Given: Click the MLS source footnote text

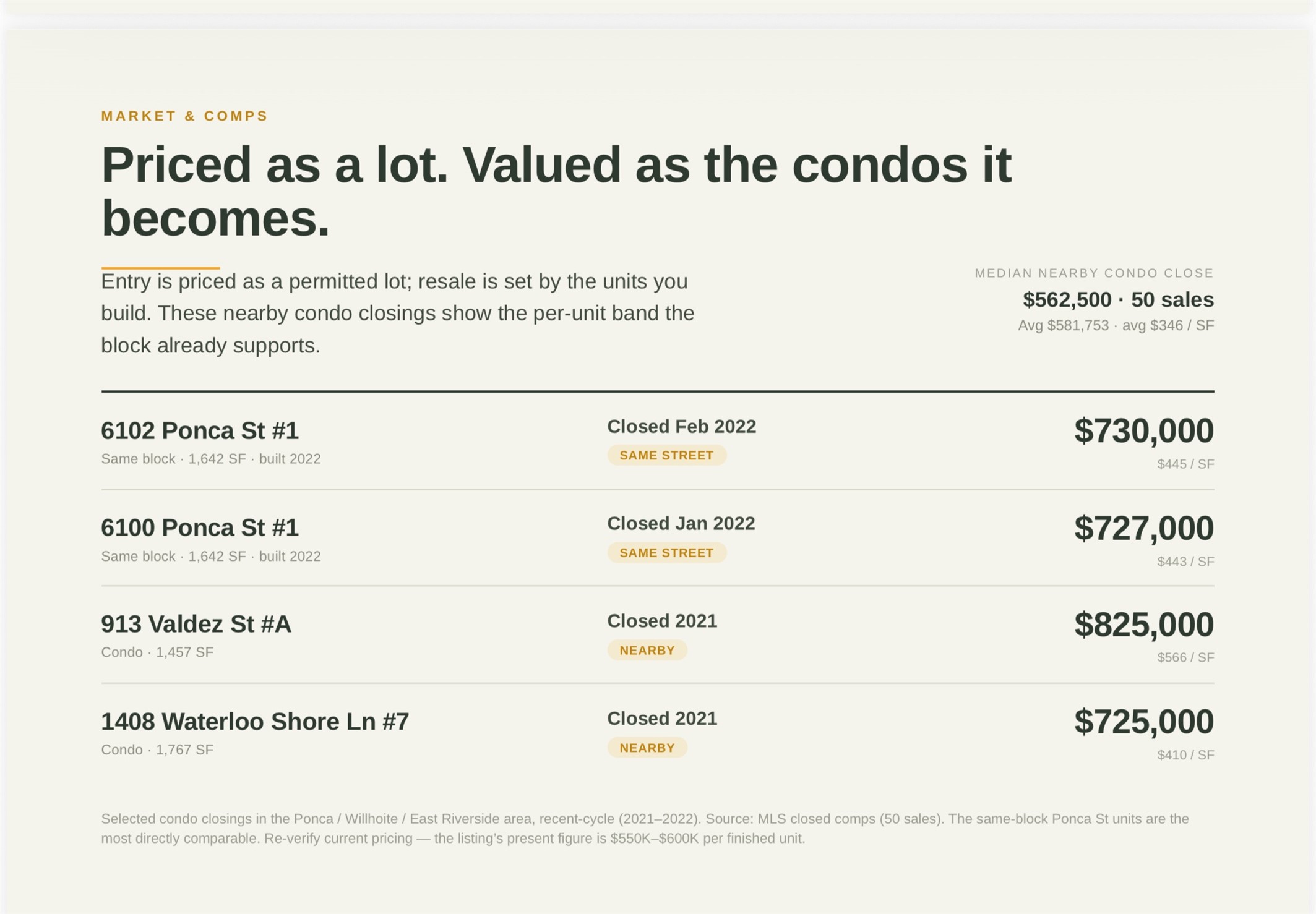Looking at the screenshot, I should 645,829.
